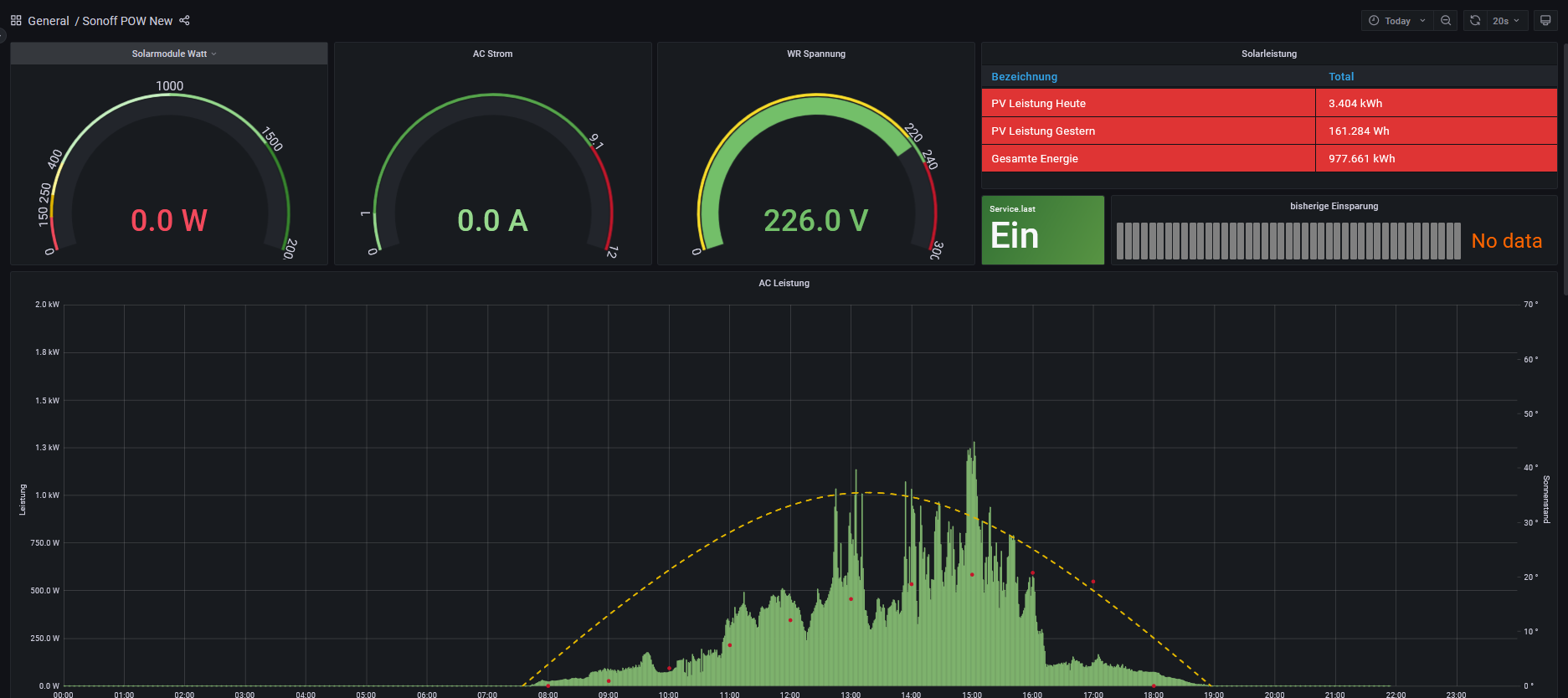Viewport: 1568px width, 698px height.
Task: Click the AC Leistung graph title
Action: [x=784, y=283]
